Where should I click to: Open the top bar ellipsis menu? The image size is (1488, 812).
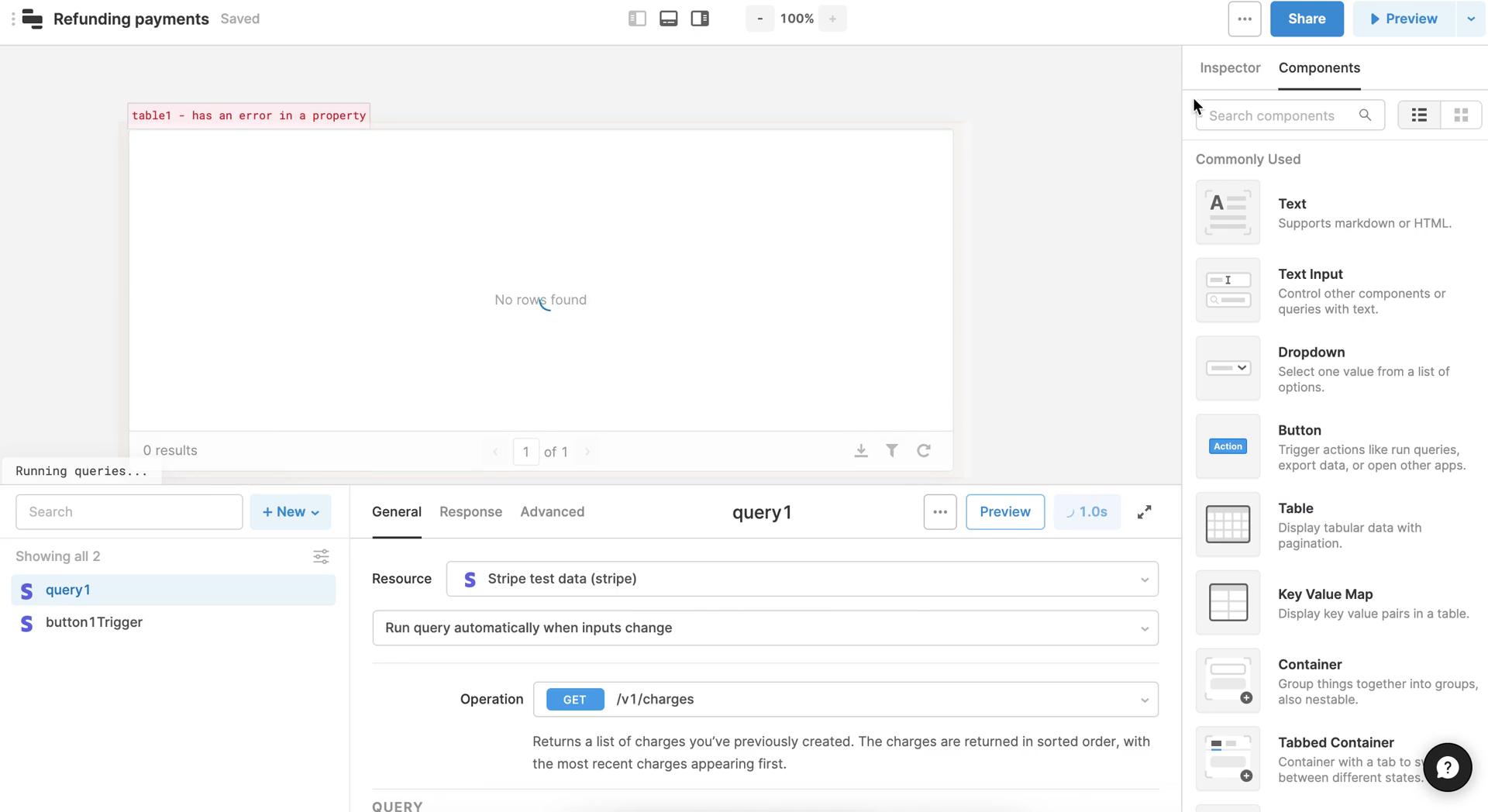(x=1245, y=19)
